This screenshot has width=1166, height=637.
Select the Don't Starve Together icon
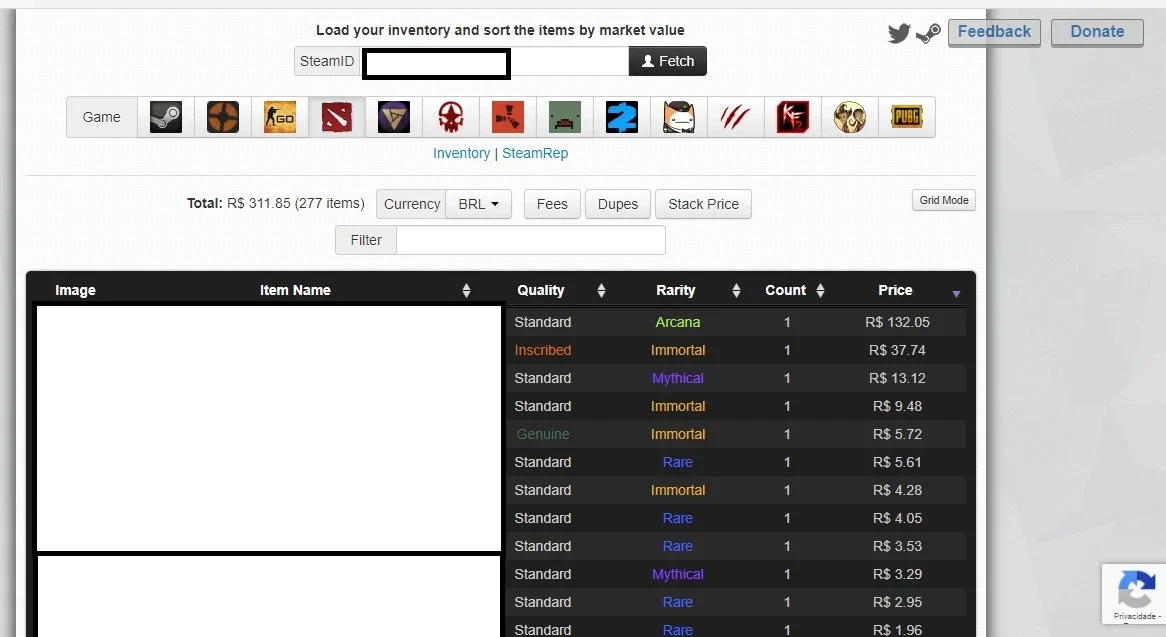click(850, 117)
